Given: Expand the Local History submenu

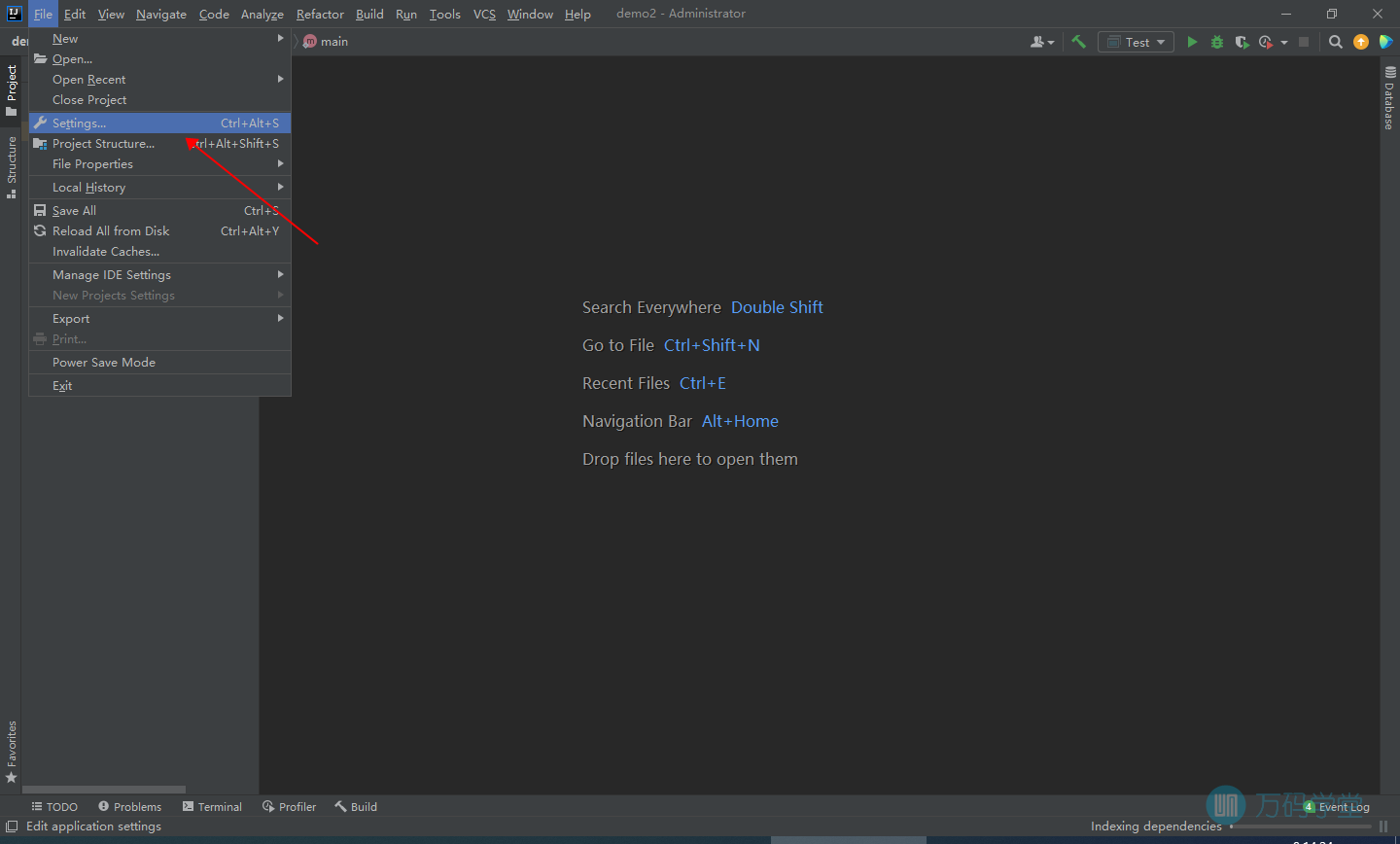Looking at the screenshot, I should (159, 188).
